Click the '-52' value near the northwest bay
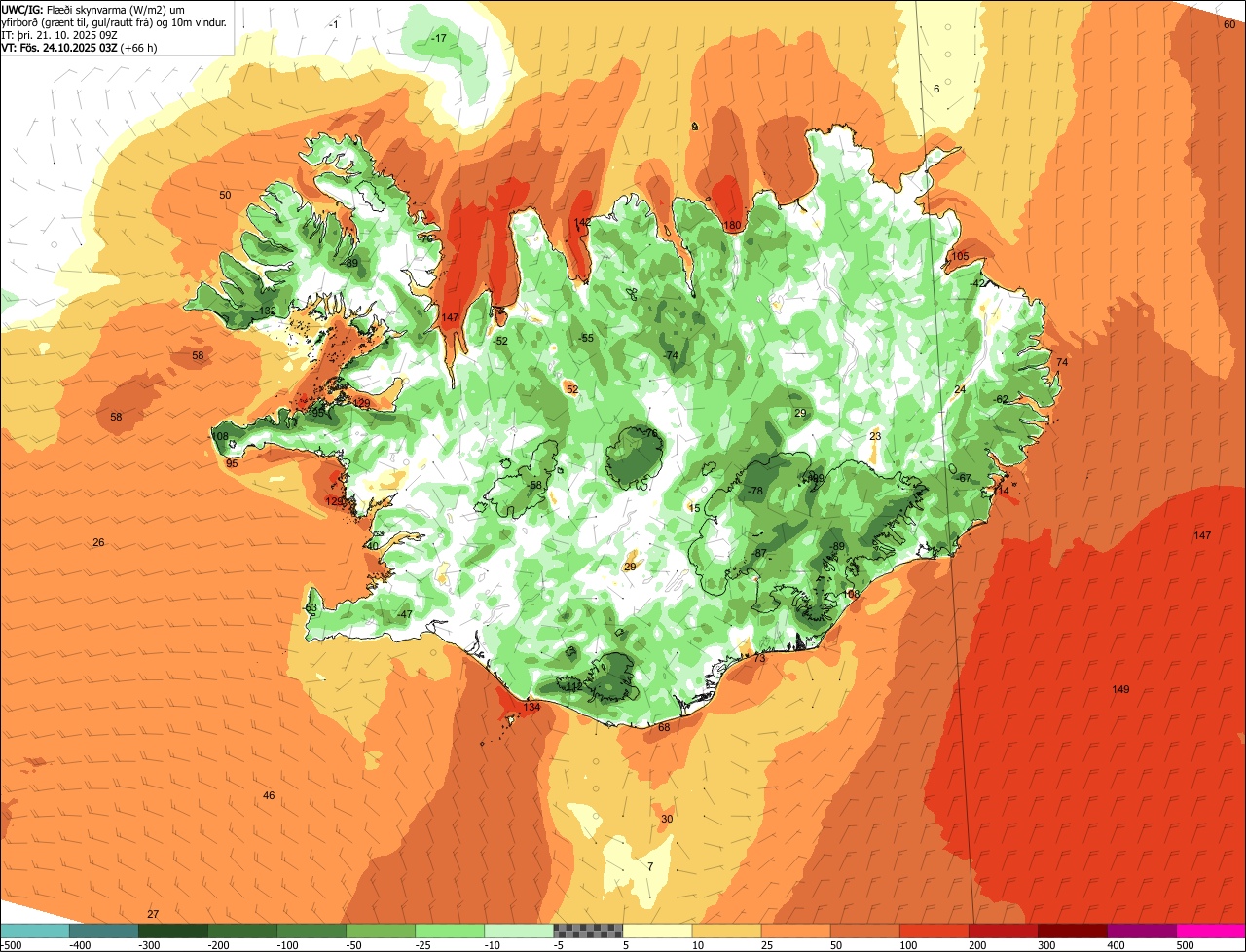Image resolution: width=1246 pixels, height=952 pixels. pos(500,341)
